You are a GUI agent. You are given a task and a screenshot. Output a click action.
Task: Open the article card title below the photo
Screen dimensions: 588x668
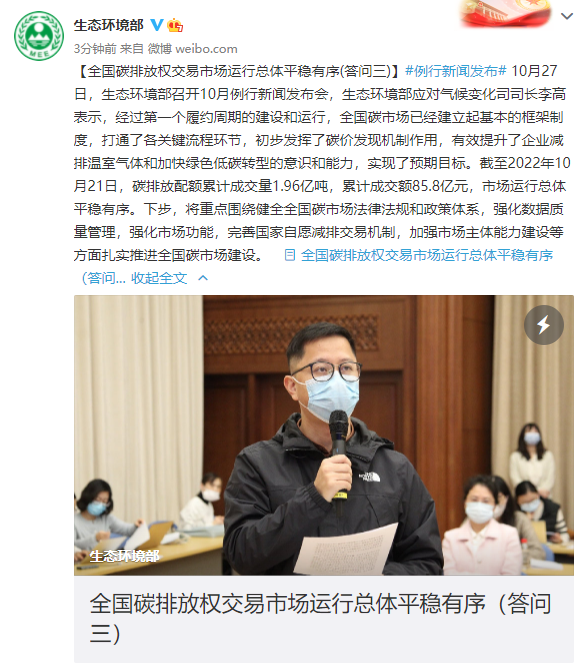320,618
